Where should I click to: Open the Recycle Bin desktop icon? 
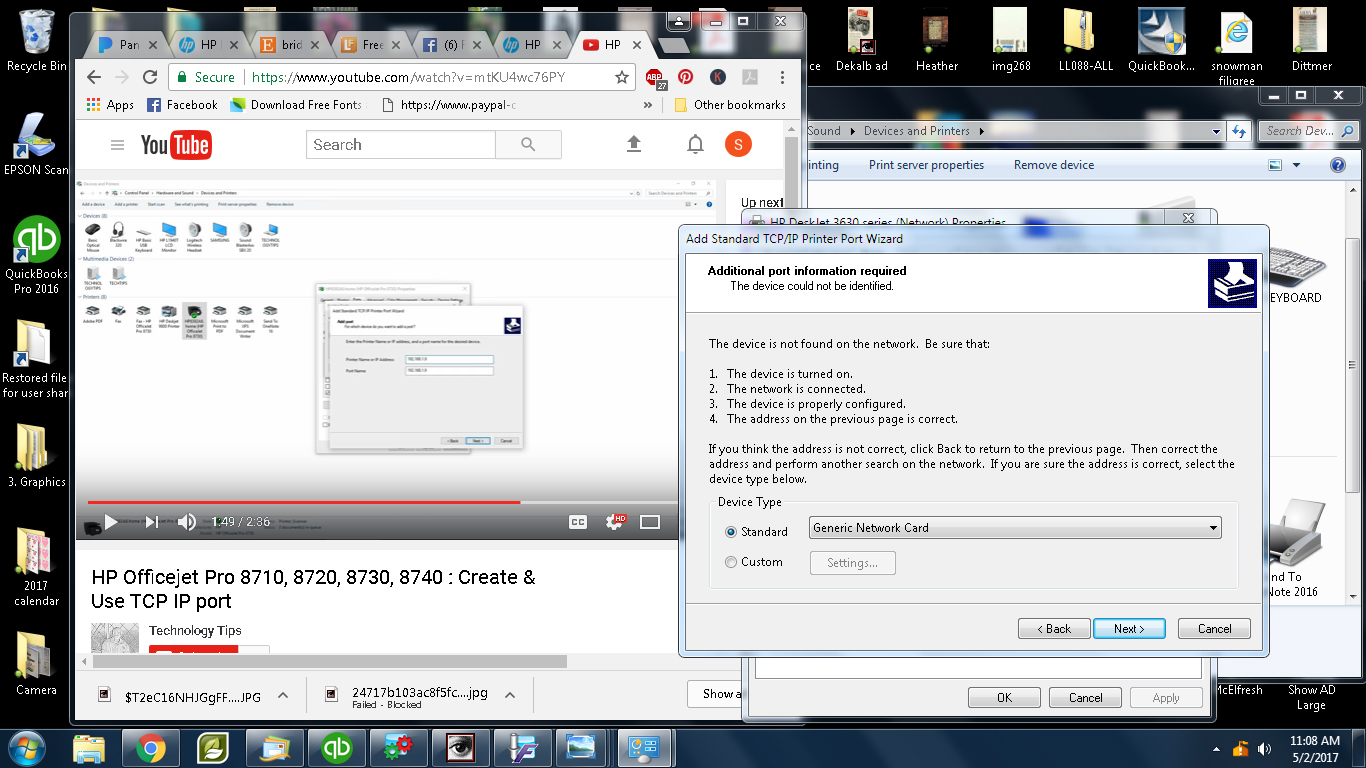coord(37,40)
